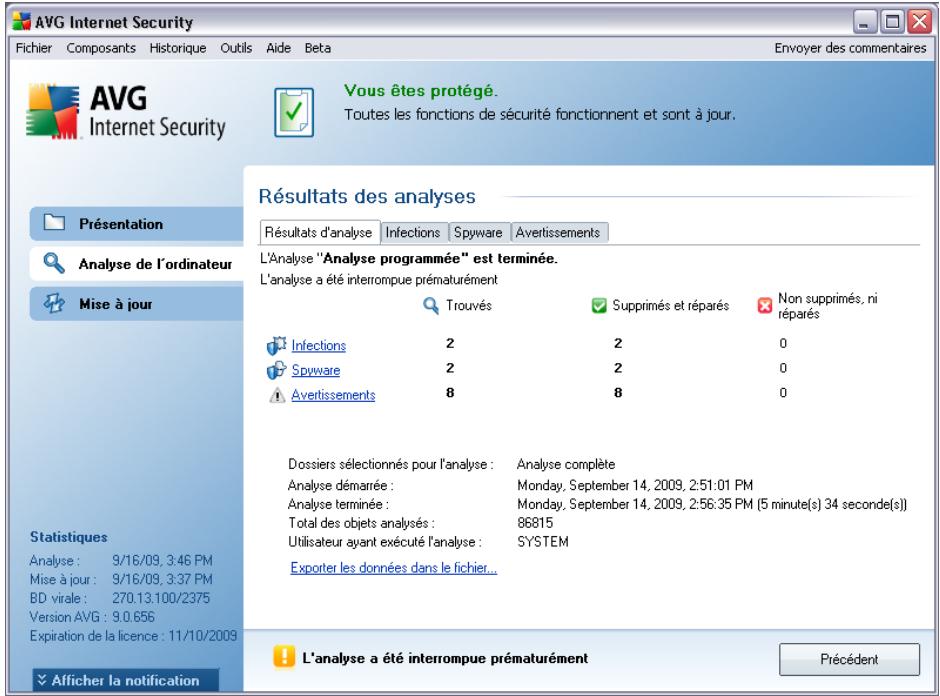Click the green Supprimés et réparés icon
The image size is (940, 696).
tap(599, 306)
